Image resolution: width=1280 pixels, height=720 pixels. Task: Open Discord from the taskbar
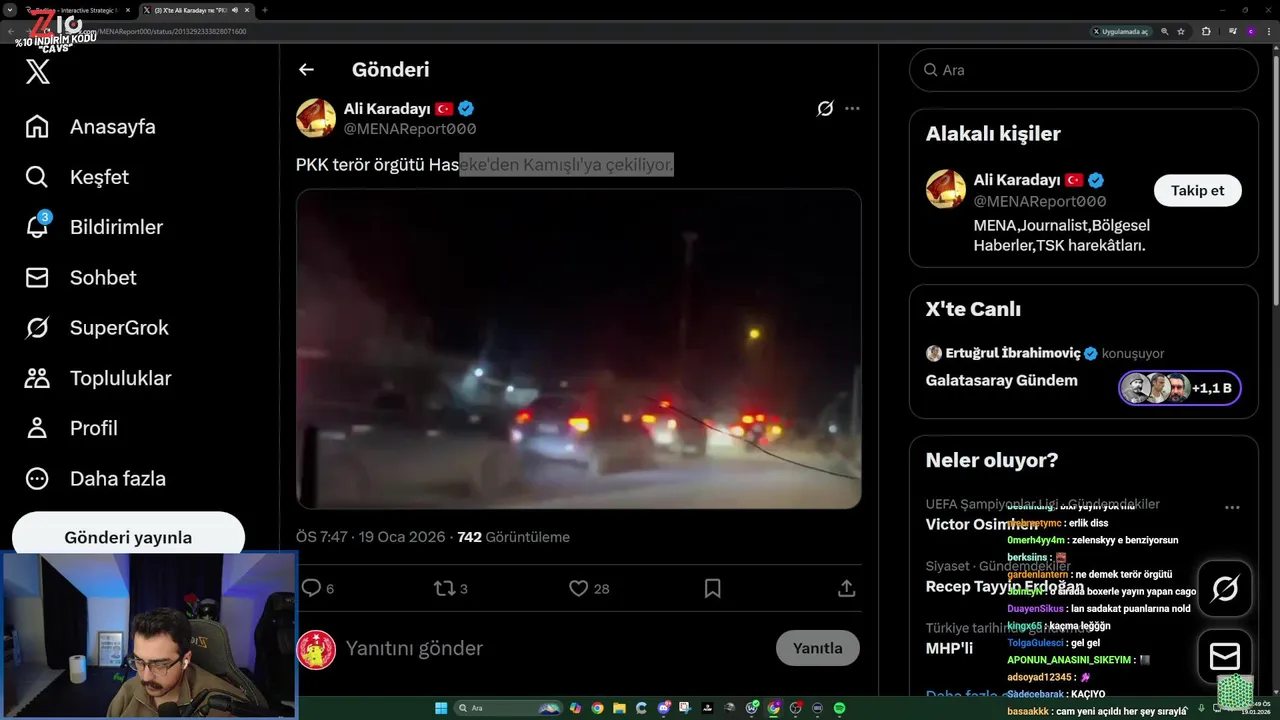pos(663,708)
